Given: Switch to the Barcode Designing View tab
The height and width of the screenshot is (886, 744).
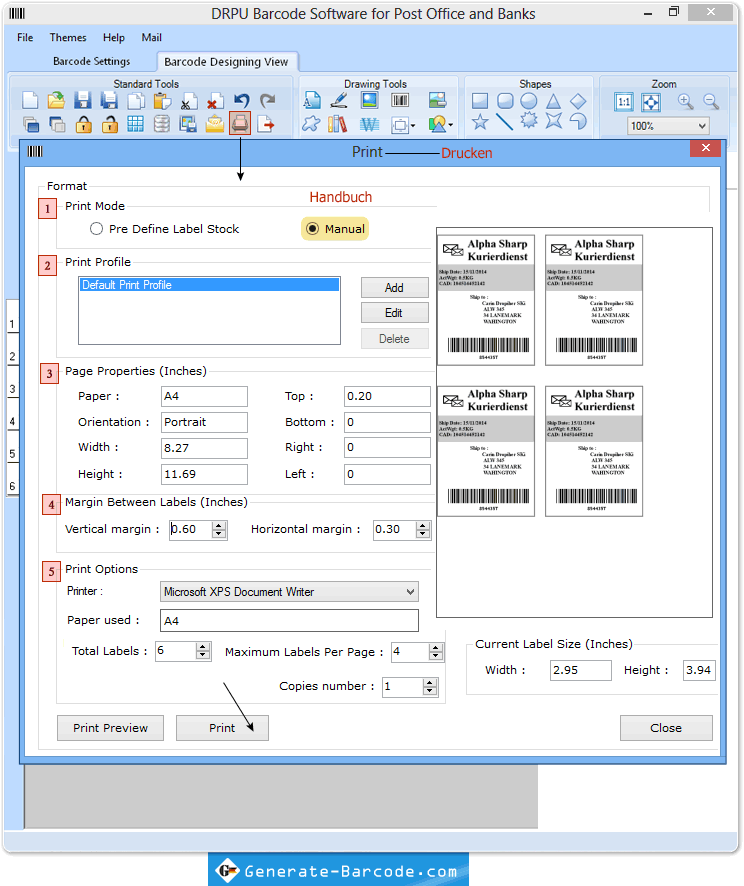Looking at the screenshot, I should 226,62.
